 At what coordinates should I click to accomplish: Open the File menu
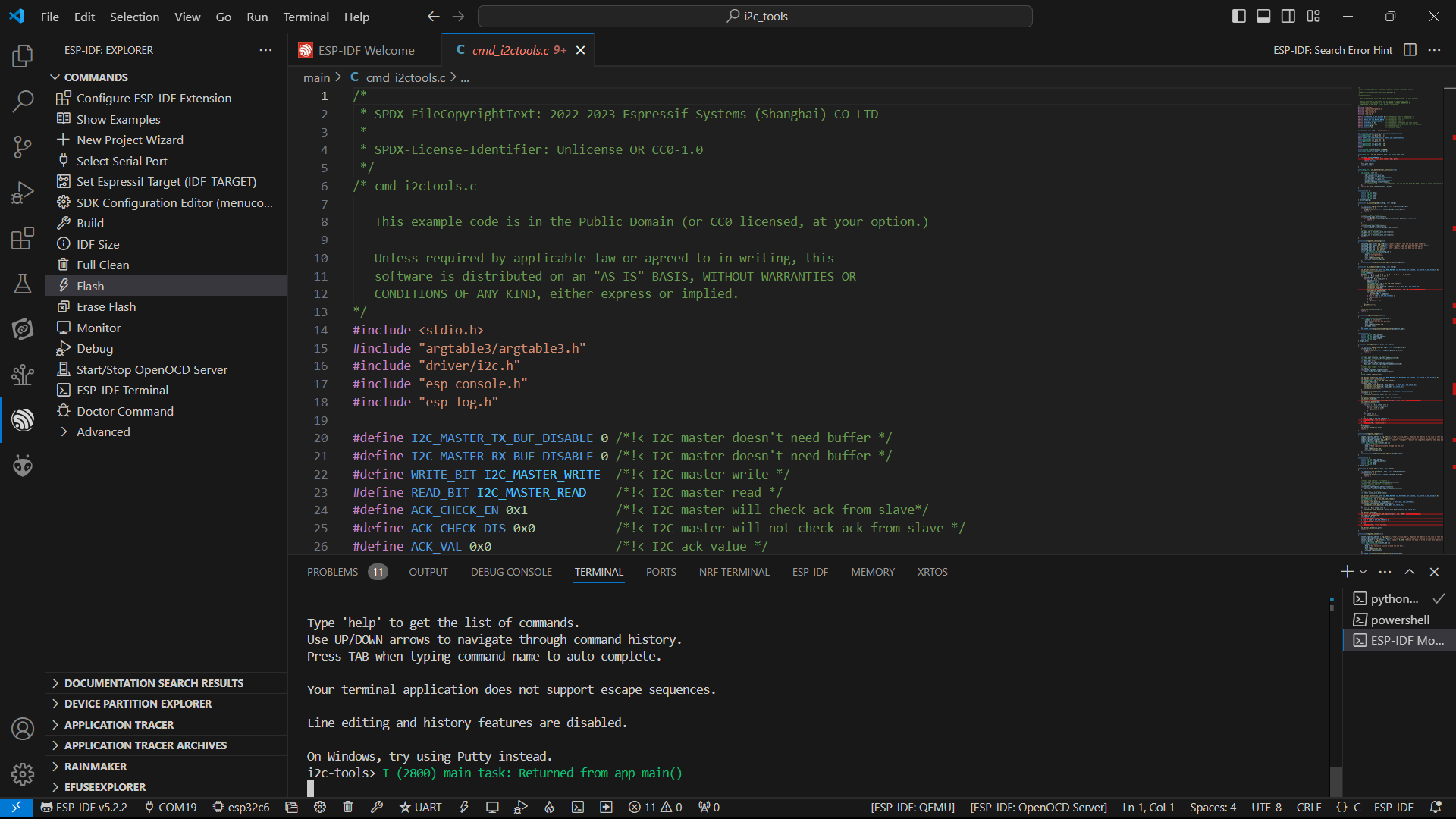[49, 17]
